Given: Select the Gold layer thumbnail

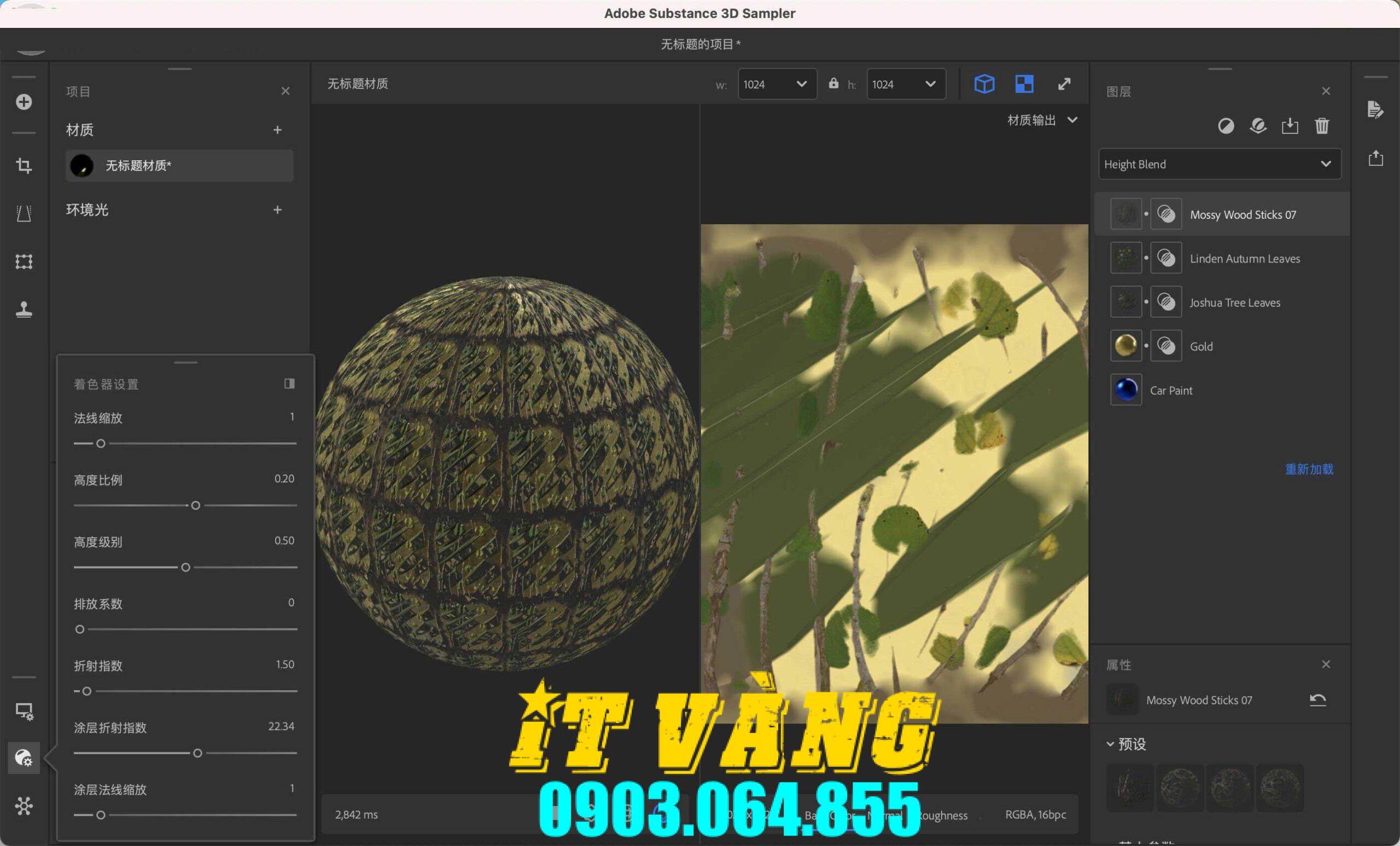Looking at the screenshot, I should coord(1125,346).
